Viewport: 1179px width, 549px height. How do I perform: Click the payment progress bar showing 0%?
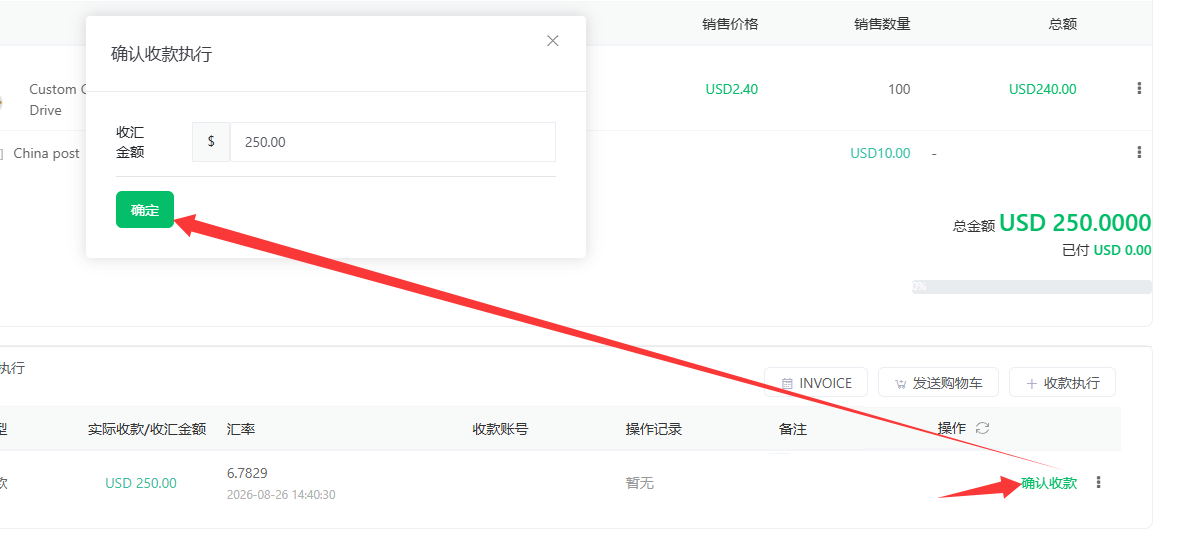click(x=1032, y=287)
